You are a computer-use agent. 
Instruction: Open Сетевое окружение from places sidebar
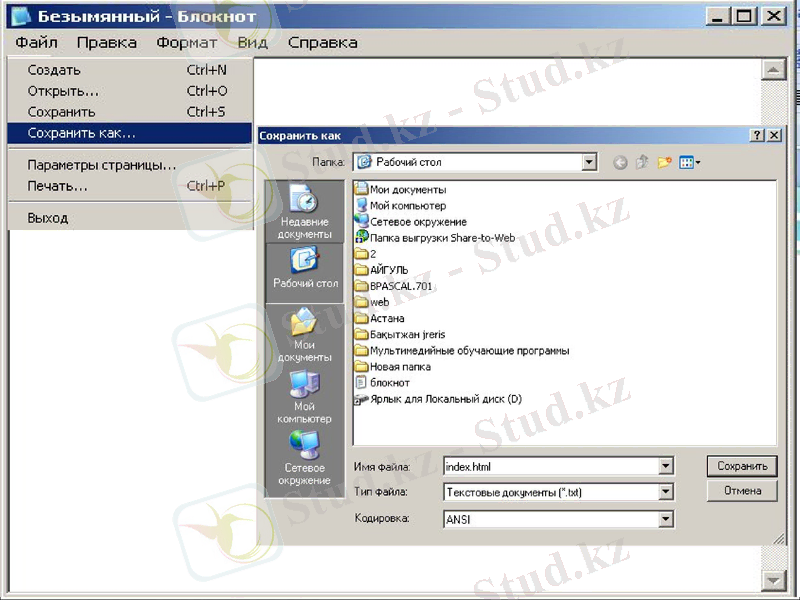pos(304,458)
